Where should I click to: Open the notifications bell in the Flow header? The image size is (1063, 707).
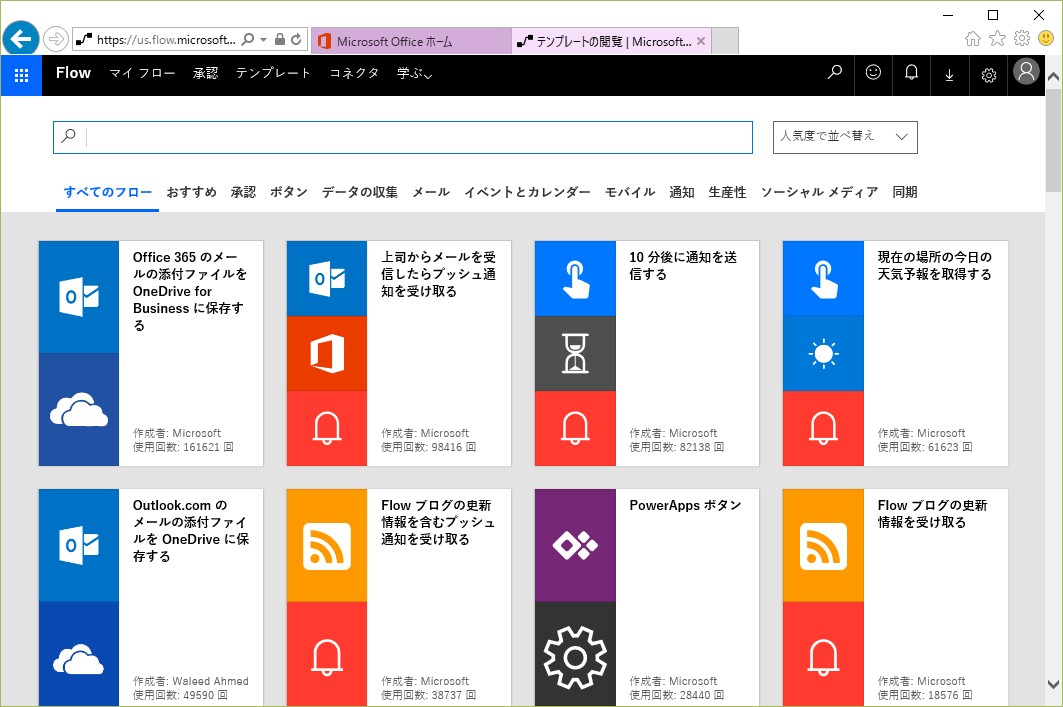[x=911, y=73]
